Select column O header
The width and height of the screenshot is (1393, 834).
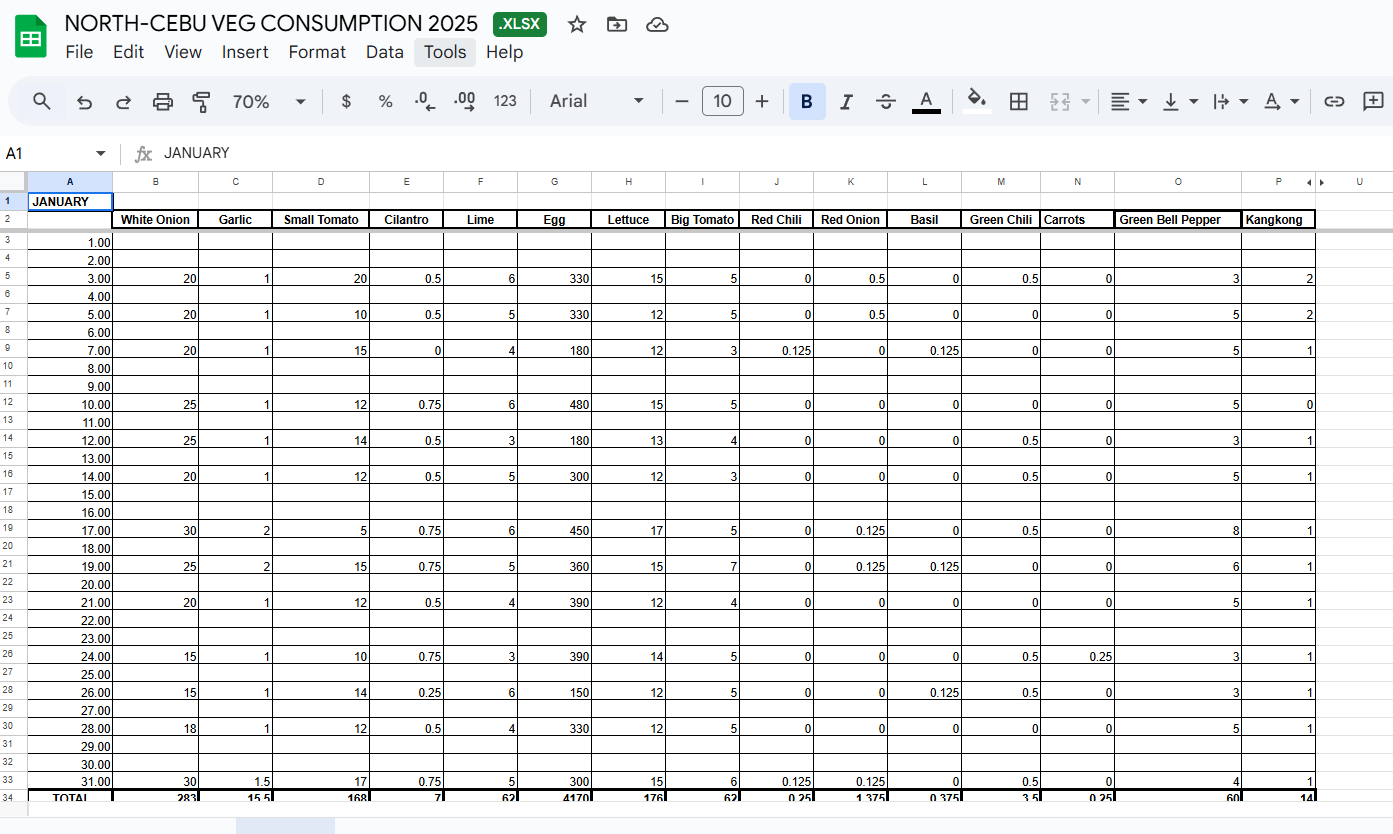[x=1178, y=181]
